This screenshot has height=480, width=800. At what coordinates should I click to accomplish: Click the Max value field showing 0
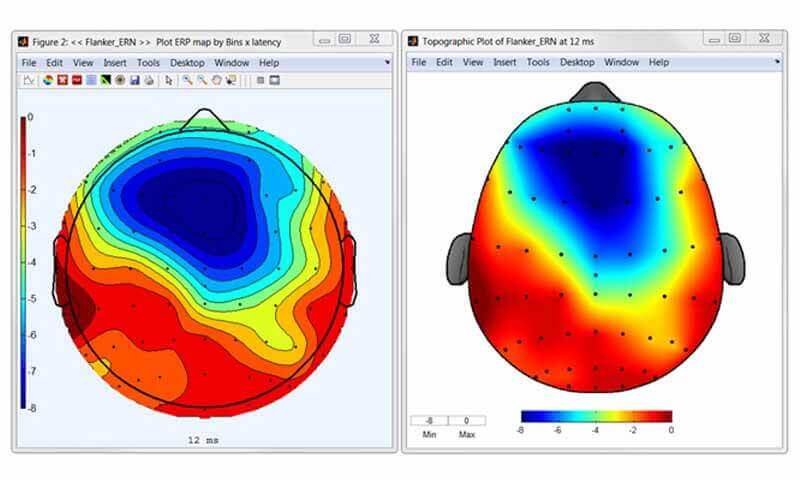(467, 421)
